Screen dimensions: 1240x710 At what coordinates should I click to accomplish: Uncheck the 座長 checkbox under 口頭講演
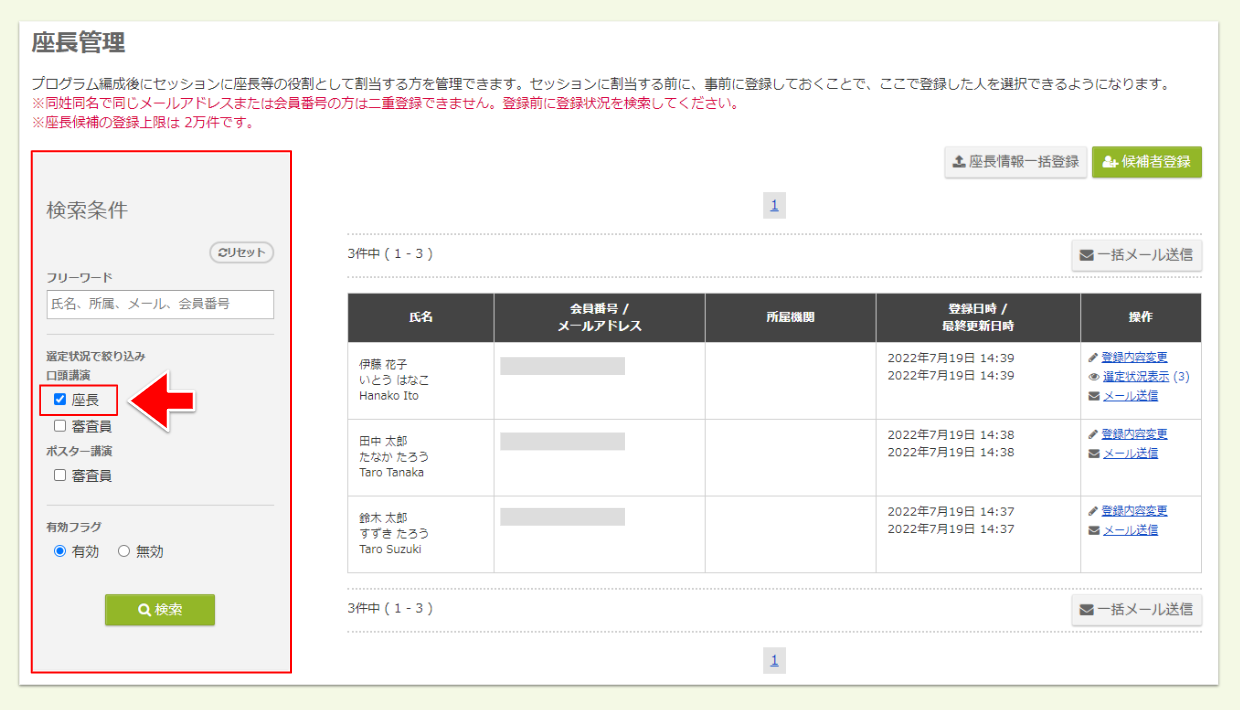coord(60,400)
